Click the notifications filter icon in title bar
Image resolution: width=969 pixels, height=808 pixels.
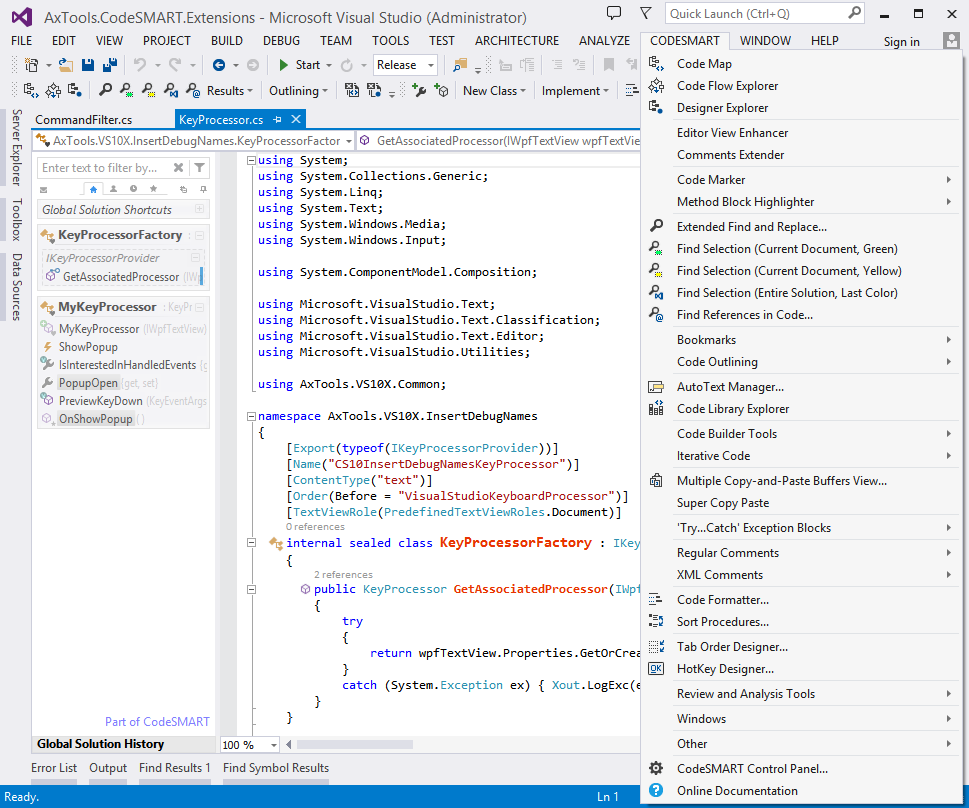click(x=646, y=13)
